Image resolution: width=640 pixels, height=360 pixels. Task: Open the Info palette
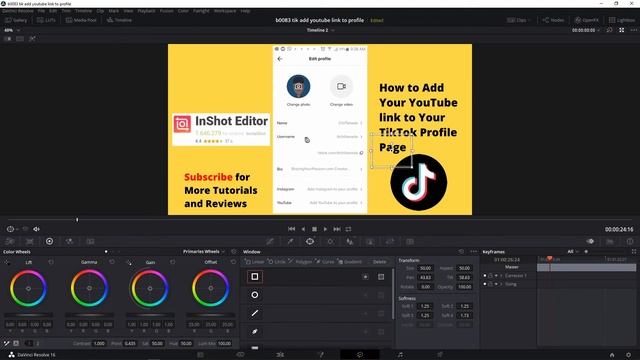click(630, 241)
